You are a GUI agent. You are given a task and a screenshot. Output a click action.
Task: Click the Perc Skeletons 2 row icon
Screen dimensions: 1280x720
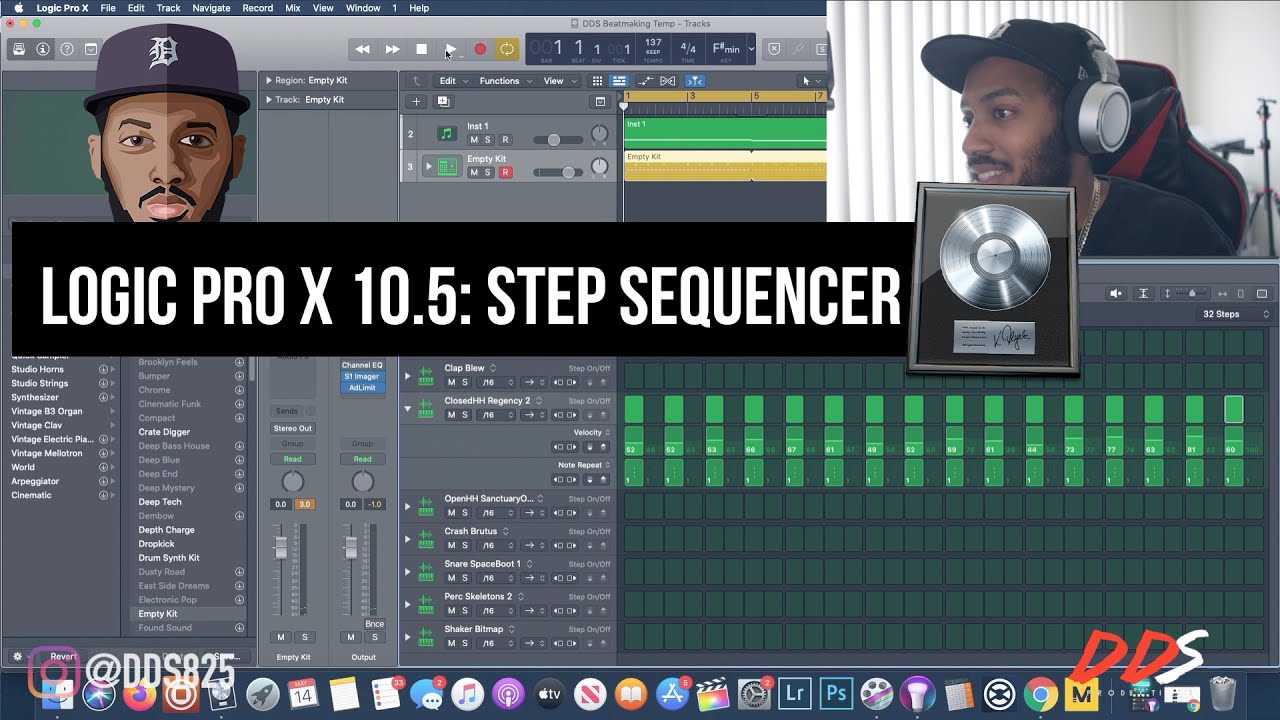point(427,603)
